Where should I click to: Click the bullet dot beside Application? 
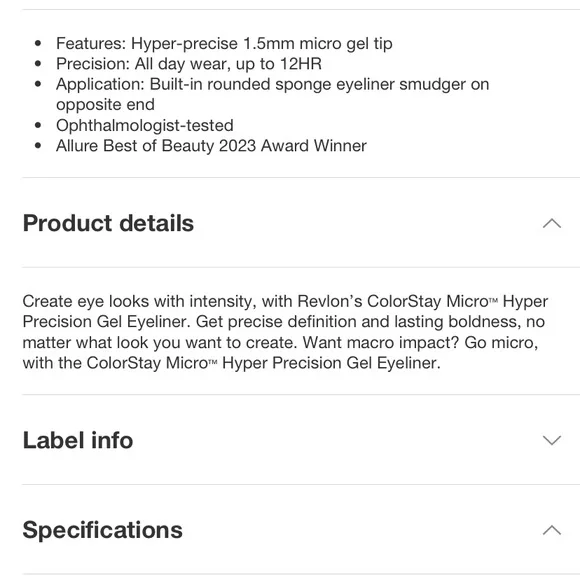(38, 84)
